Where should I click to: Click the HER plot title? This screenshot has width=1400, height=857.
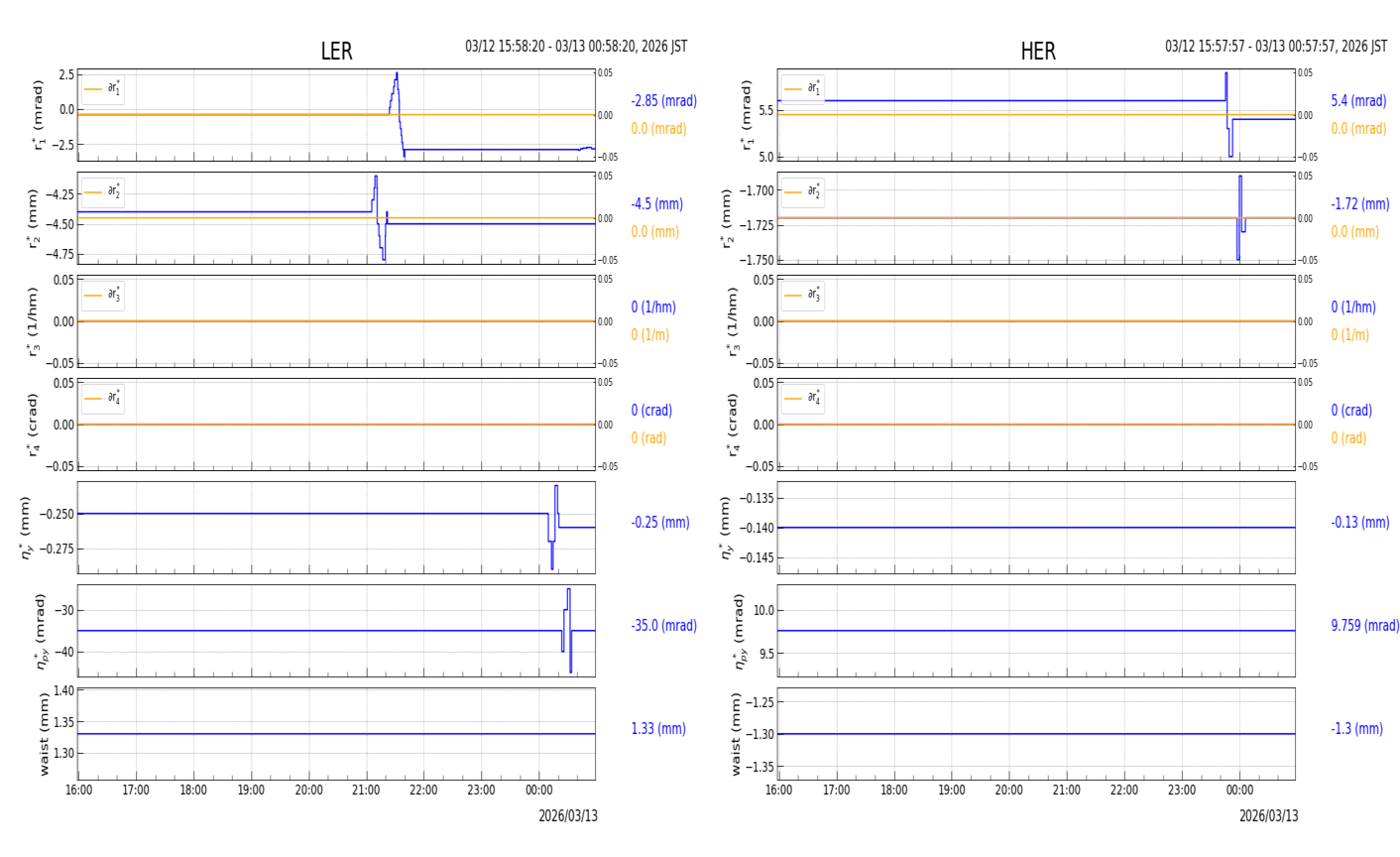pos(1038,52)
